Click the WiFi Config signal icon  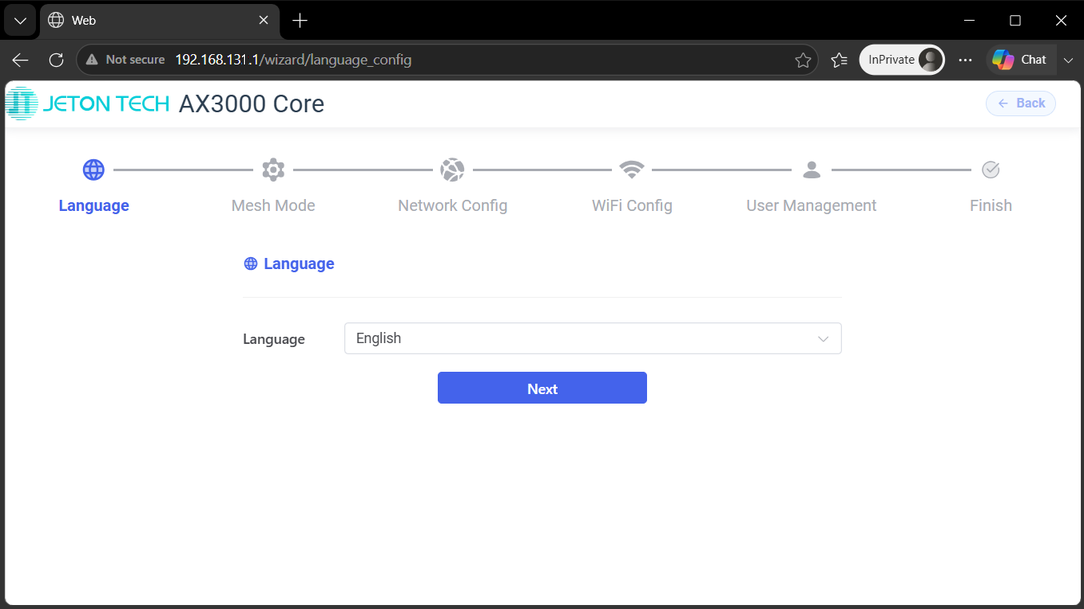point(632,169)
